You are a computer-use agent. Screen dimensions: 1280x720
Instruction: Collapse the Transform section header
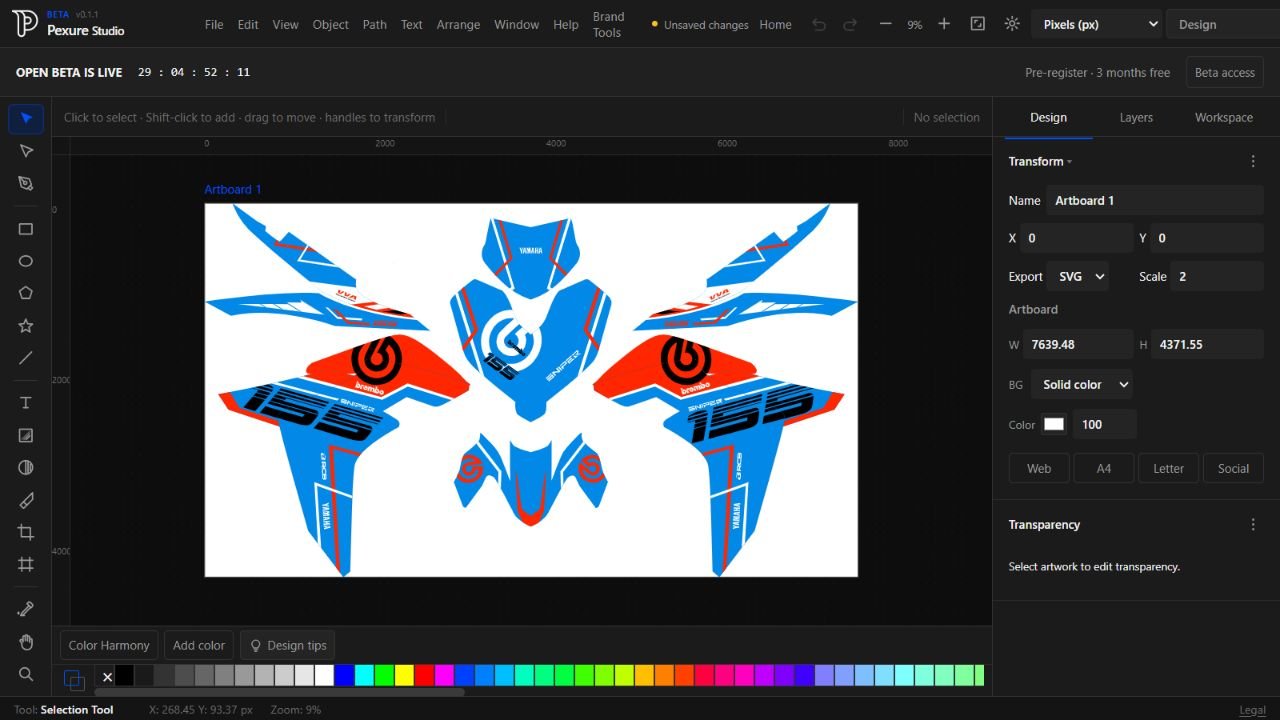coord(1040,161)
